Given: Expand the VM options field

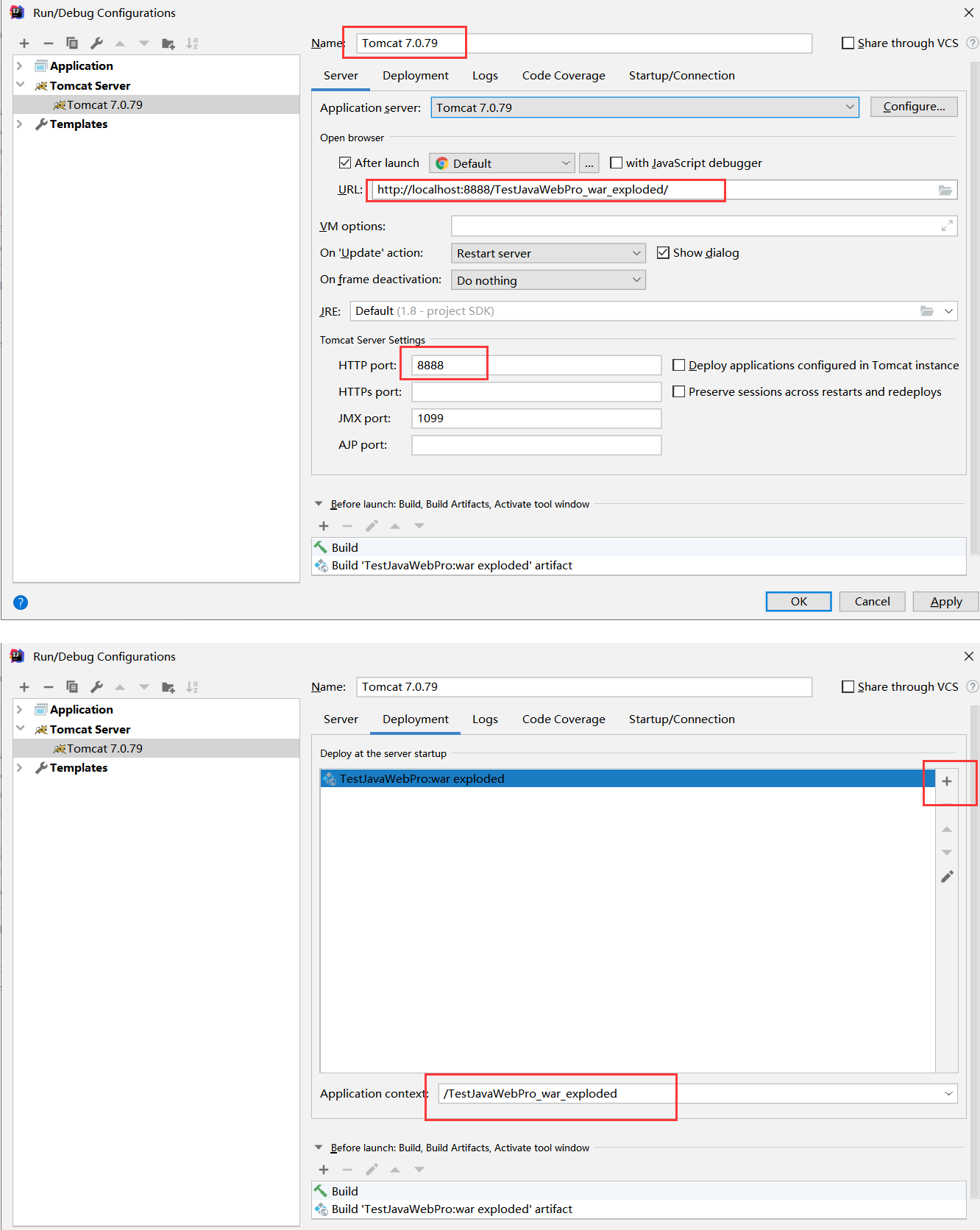Looking at the screenshot, I should pos(947,226).
